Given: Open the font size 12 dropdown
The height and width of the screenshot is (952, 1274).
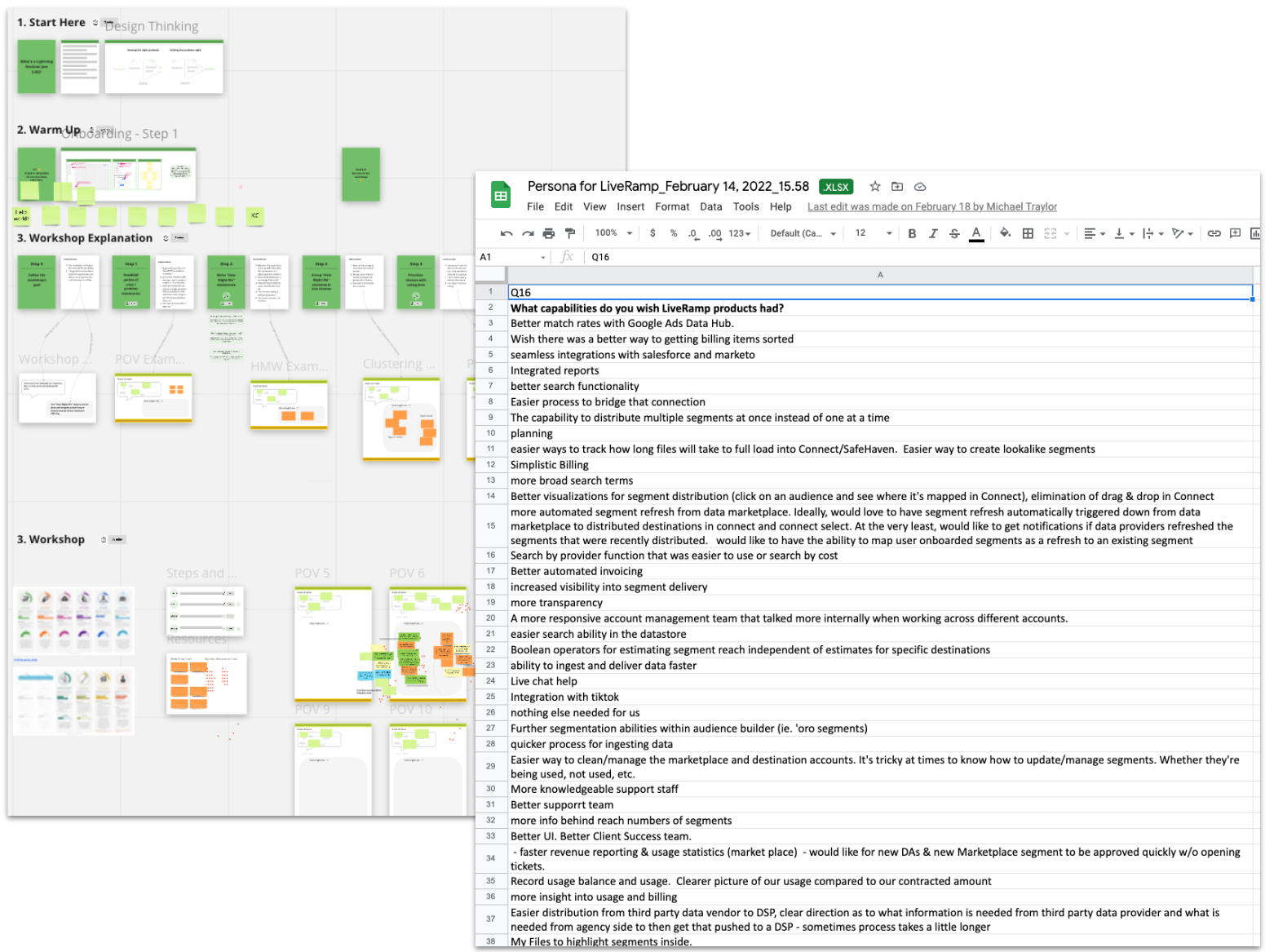Looking at the screenshot, I should [874, 233].
